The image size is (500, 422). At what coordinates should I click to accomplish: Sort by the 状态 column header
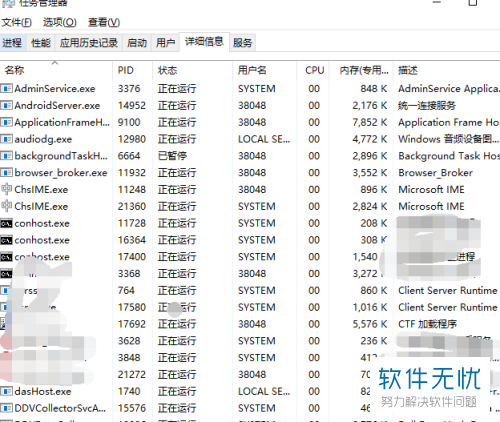click(x=192, y=70)
